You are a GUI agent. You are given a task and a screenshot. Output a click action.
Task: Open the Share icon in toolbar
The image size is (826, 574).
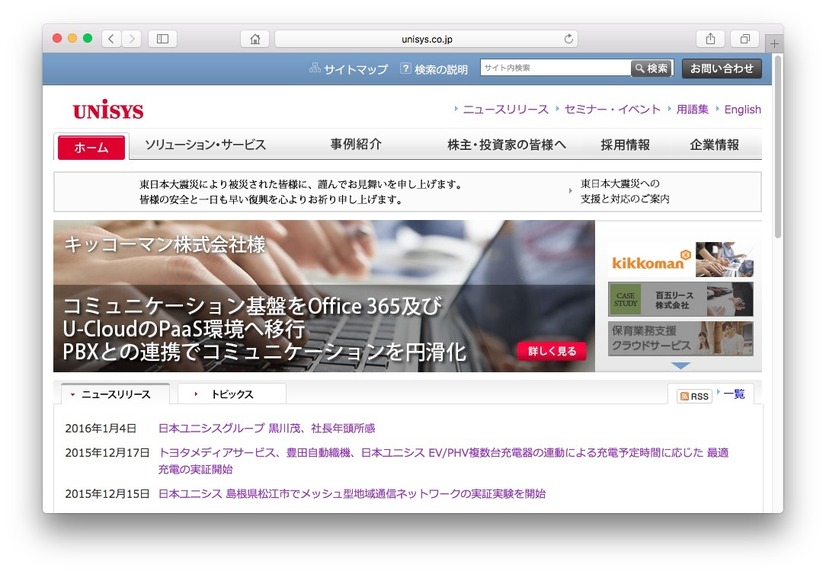click(x=710, y=38)
